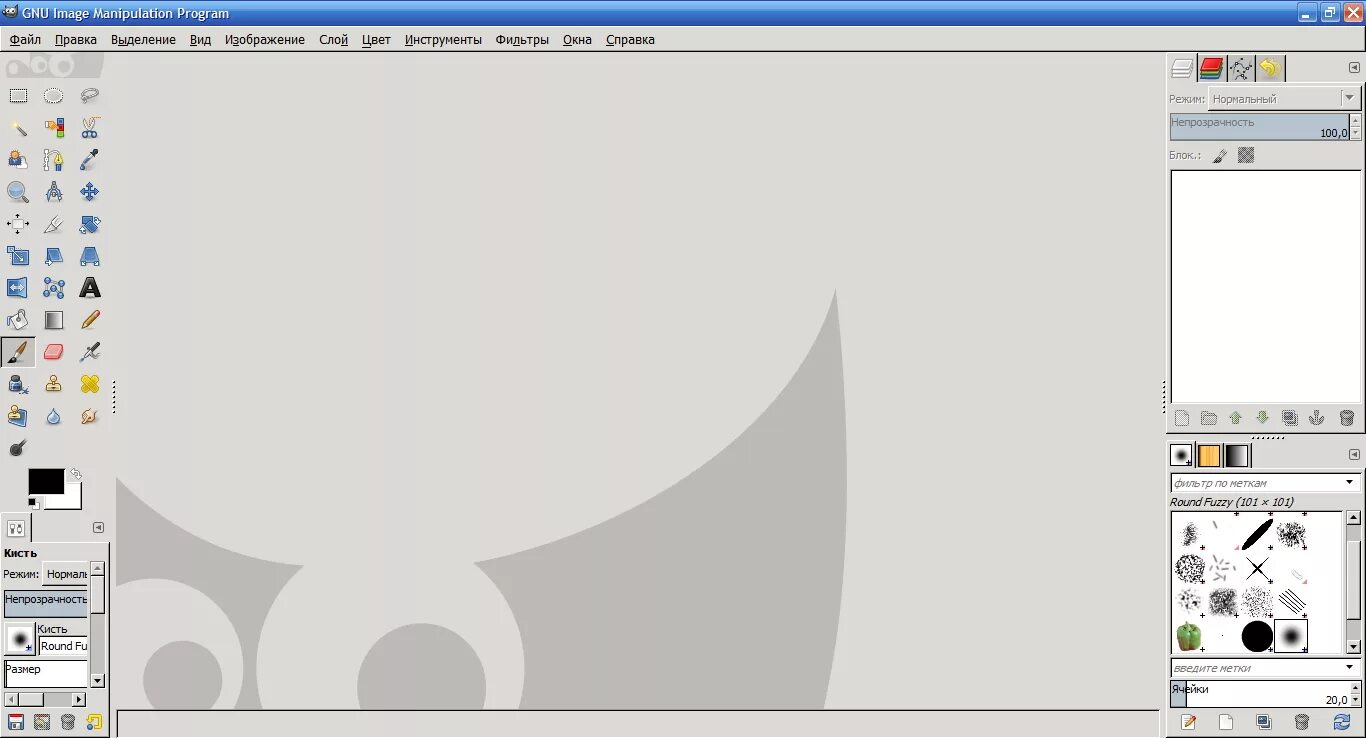Select the Scale tool
The image size is (1366, 738).
point(18,256)
